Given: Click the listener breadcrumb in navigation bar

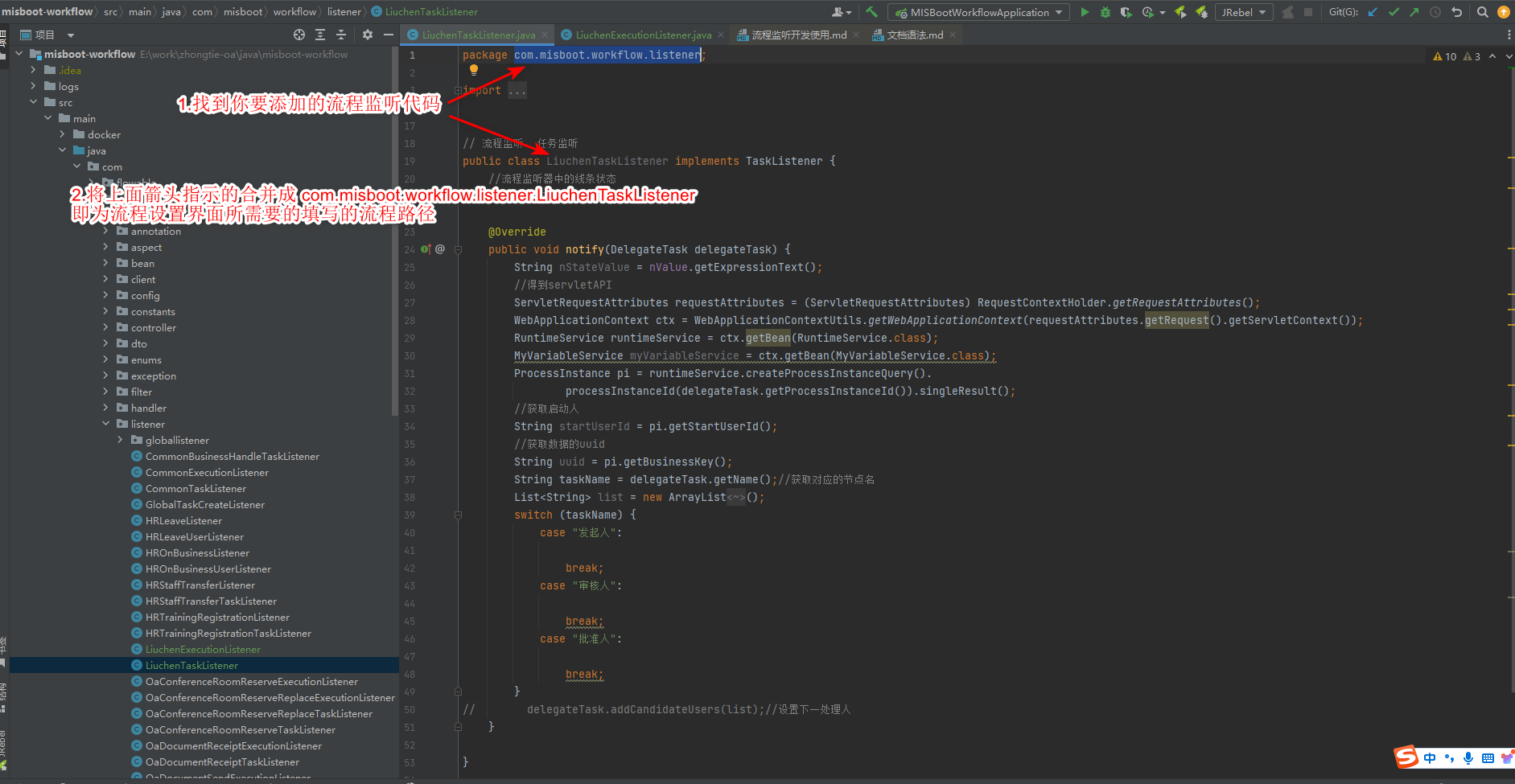Looking at the screenshot, I should tap(344, 12).
